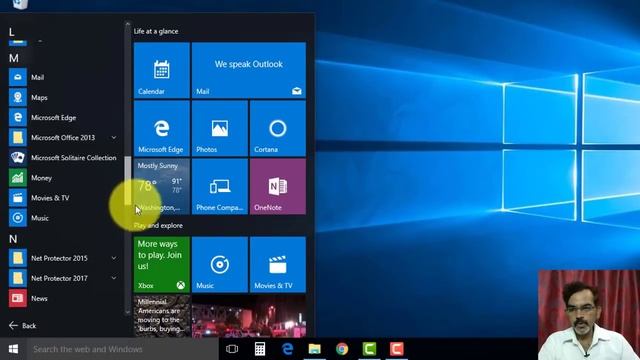
Task: Click the L letter group header
Action: 11,32
